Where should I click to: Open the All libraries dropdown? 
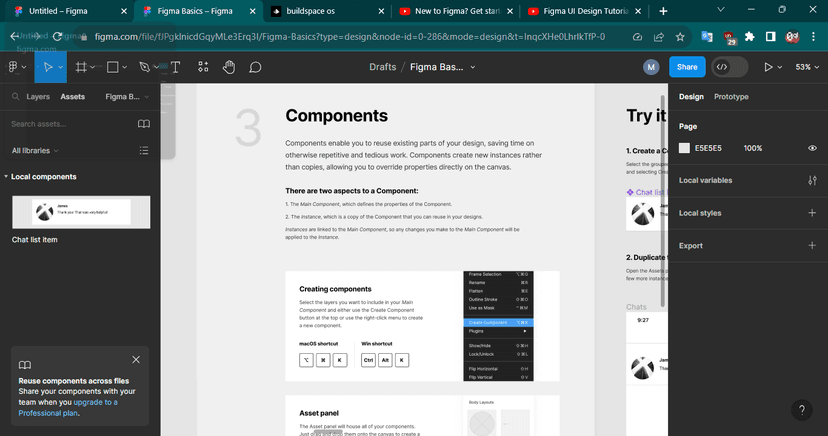pos(34,150)
